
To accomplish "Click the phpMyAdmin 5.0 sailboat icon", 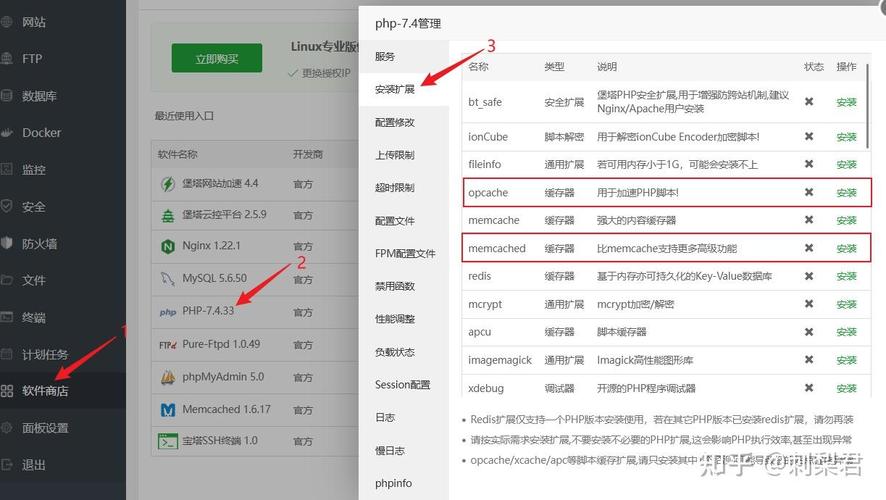I will point(168,377).
